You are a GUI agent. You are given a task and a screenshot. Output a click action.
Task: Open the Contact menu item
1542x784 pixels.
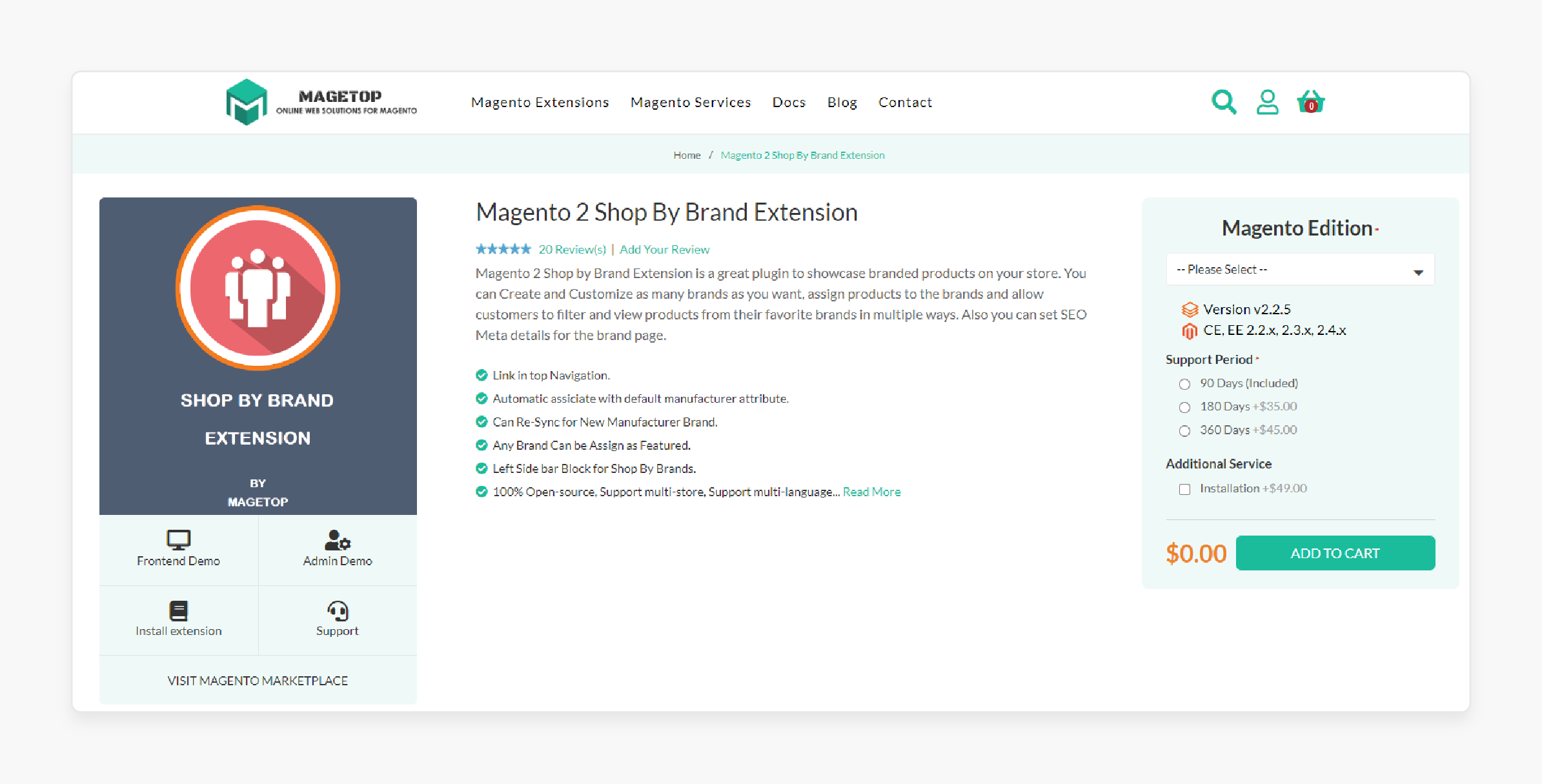(905, 102)
